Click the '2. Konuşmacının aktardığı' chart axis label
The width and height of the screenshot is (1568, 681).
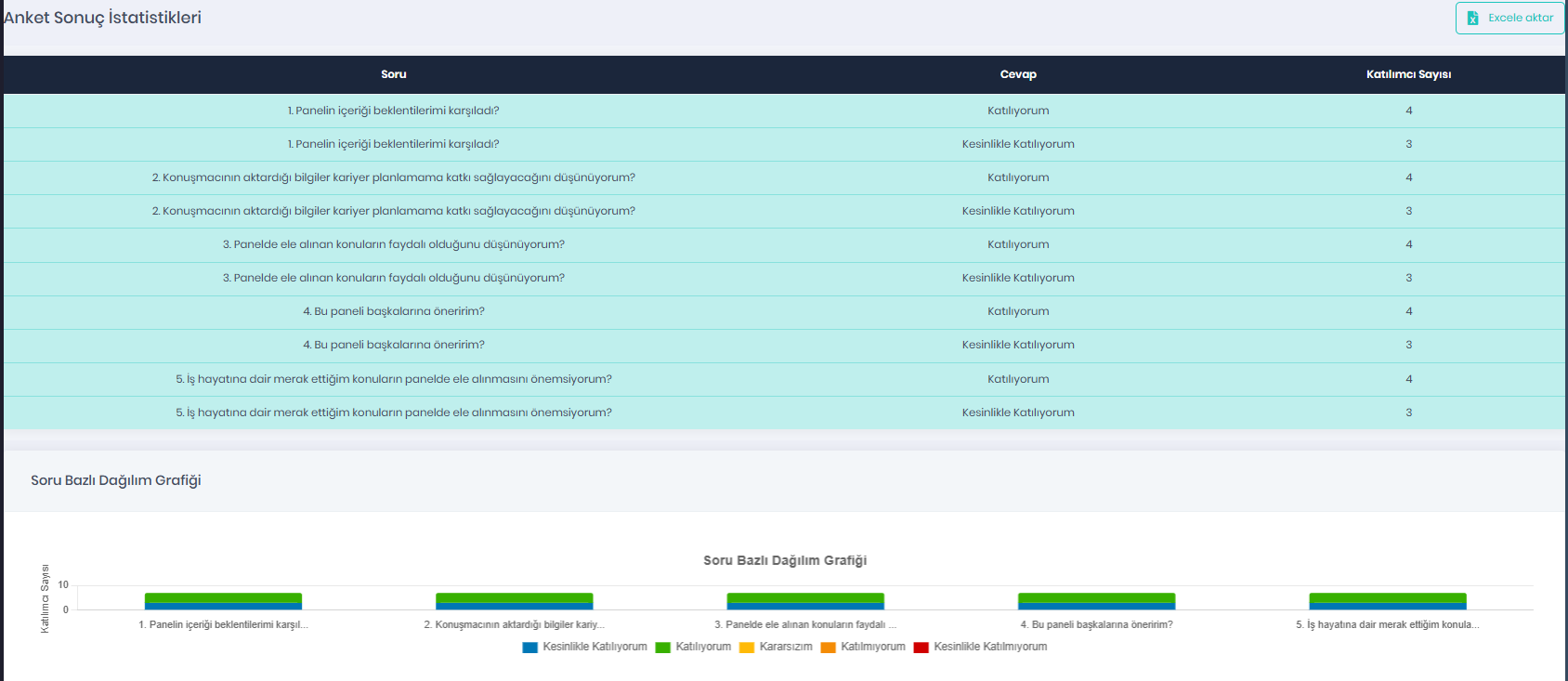tap(514, 624)
